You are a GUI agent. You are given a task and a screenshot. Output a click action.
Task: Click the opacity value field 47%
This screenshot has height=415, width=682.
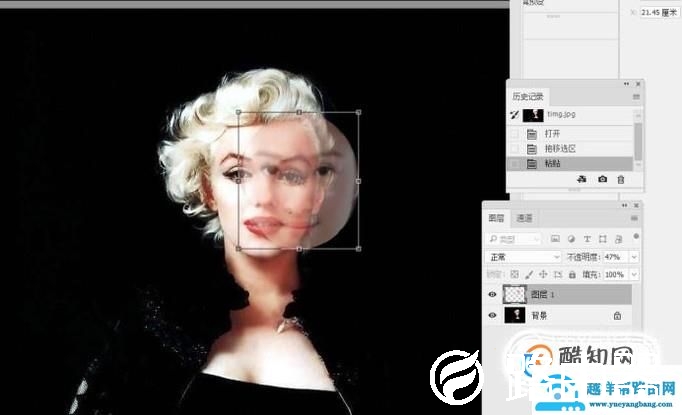coord(617,257)
